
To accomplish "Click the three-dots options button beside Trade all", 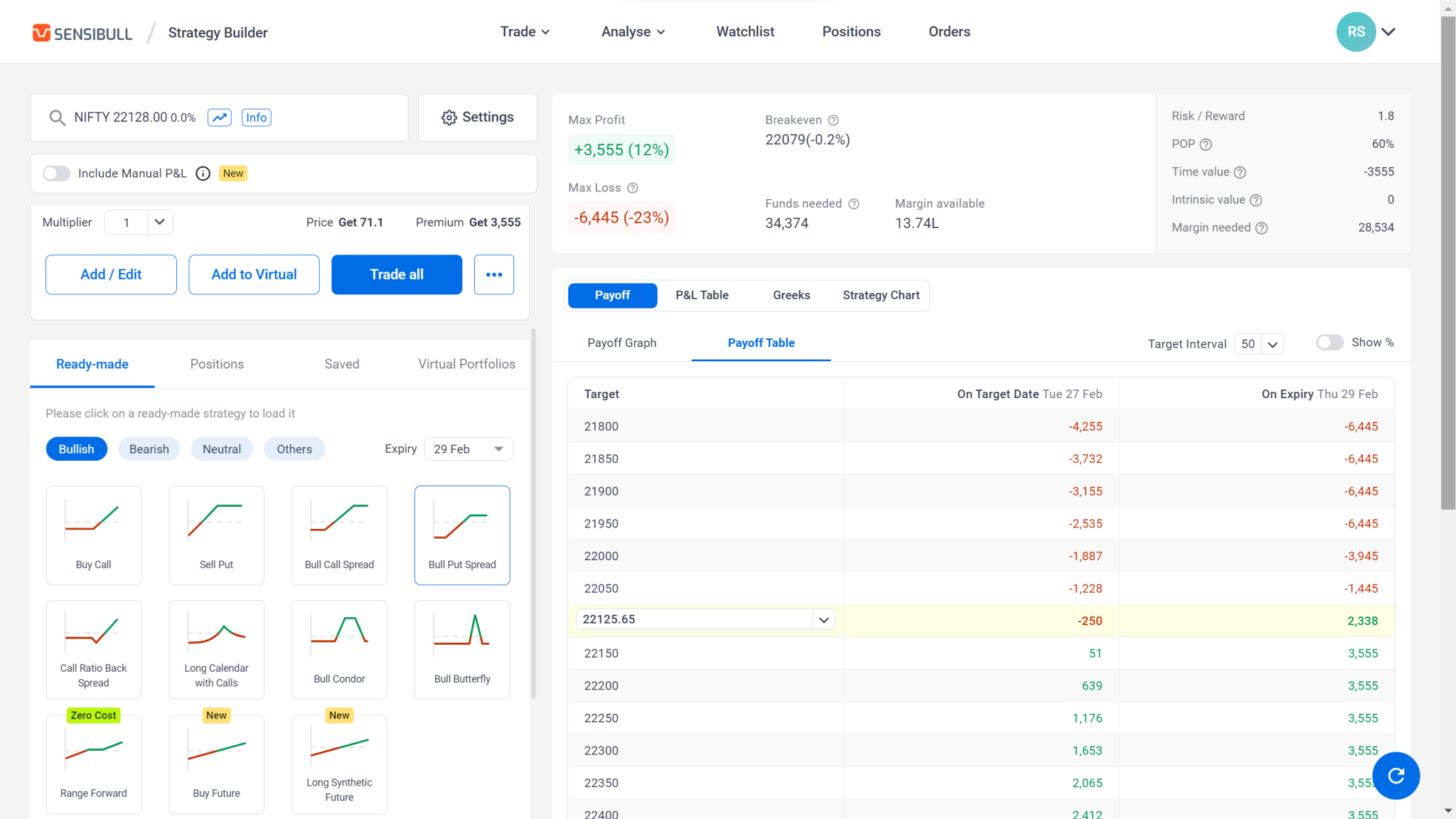I will click(x=493, y=274).
